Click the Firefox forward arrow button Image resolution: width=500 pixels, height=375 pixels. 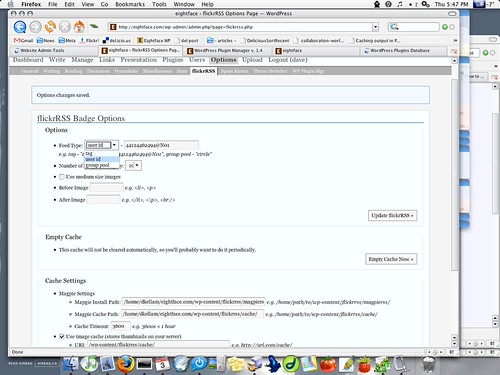click(36, 27)
